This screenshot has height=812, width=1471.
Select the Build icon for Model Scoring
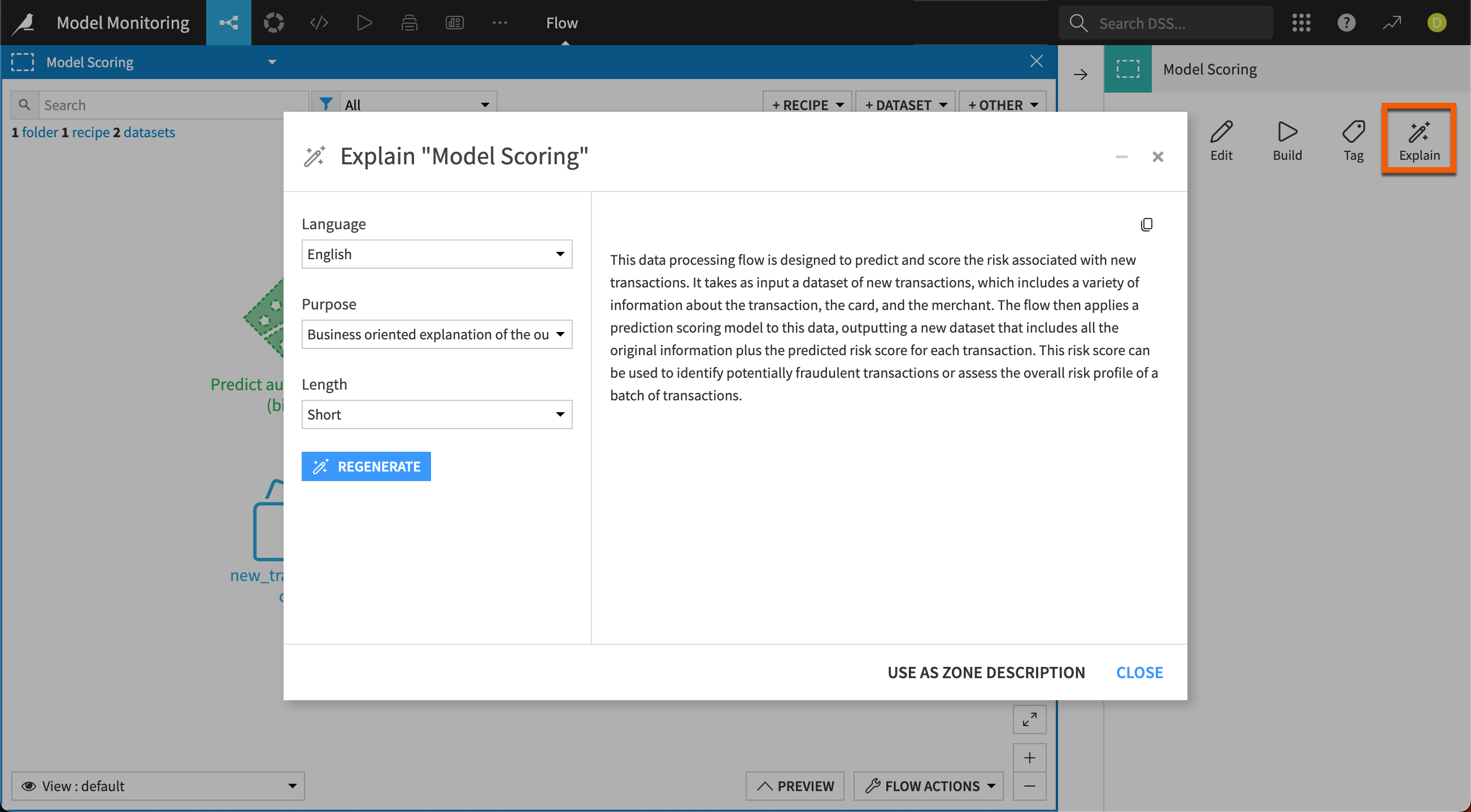tap(1287, 140)
